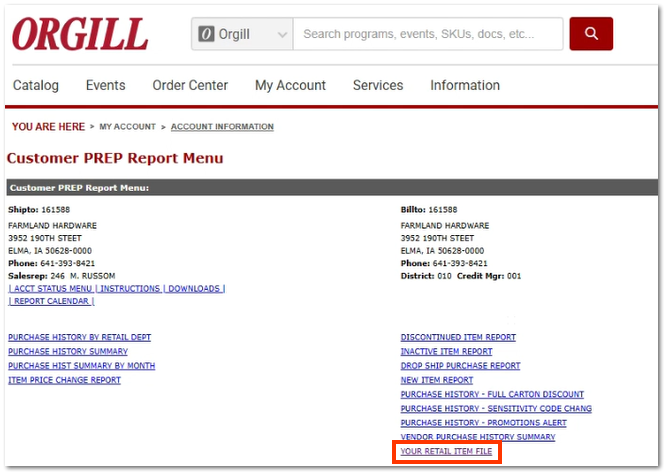Click the Billto 161588 text

429,210
